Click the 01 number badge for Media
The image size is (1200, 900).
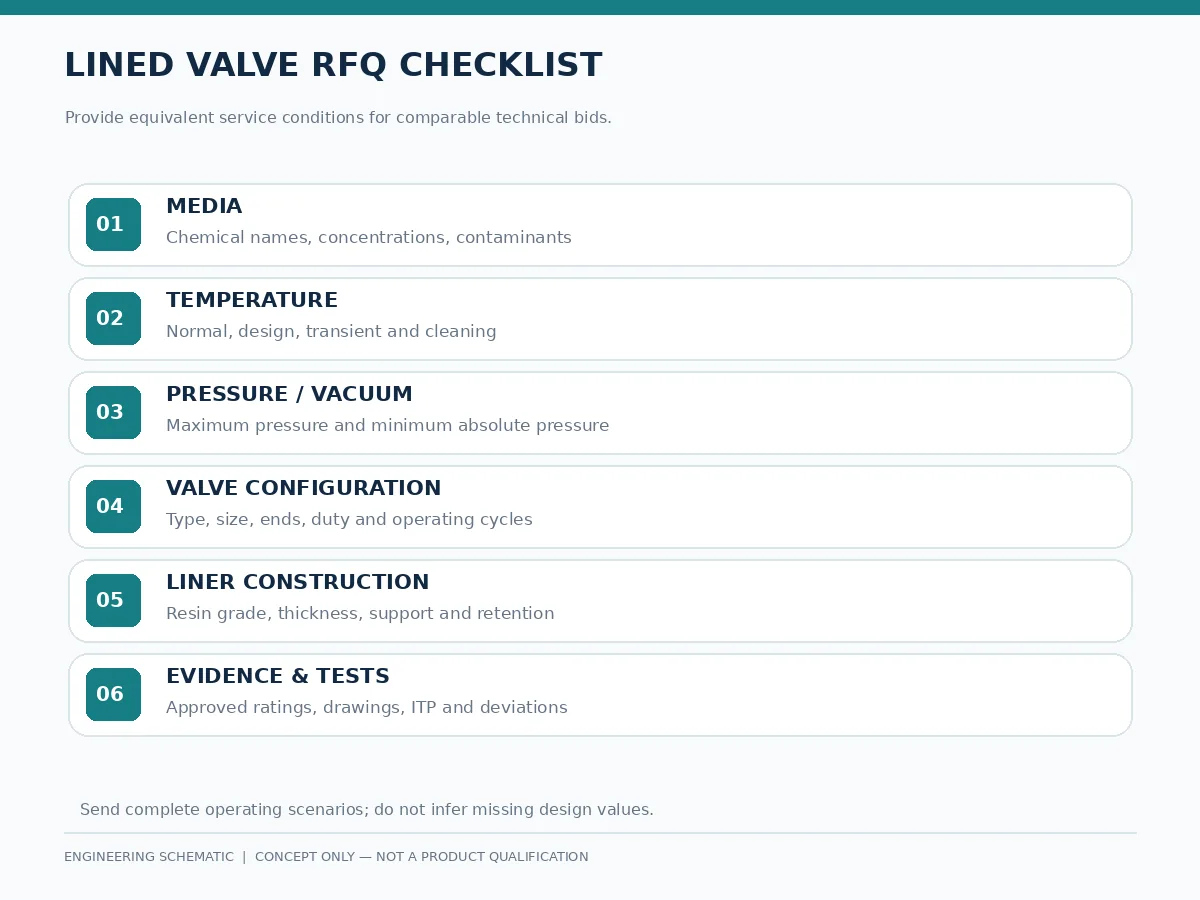click(x=113, y=224)
